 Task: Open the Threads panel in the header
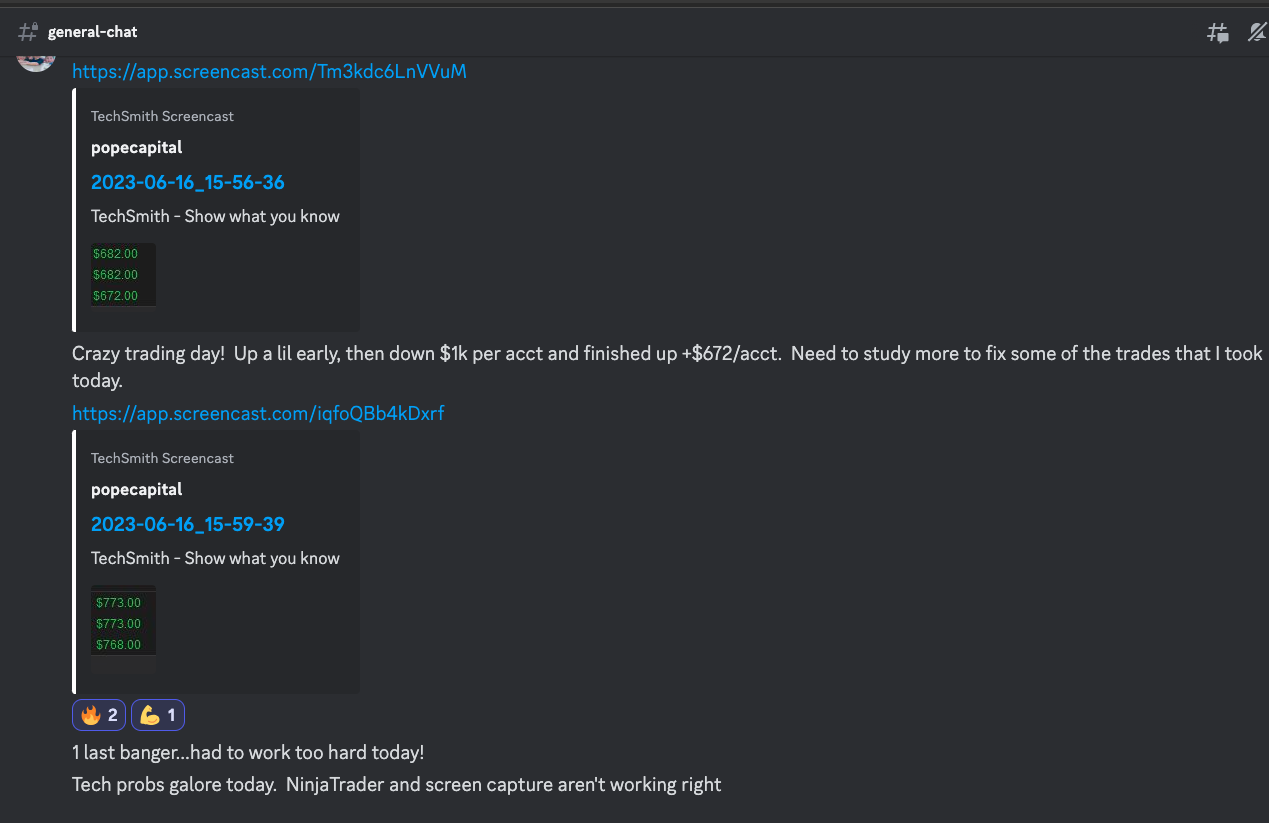(1218, 32)
